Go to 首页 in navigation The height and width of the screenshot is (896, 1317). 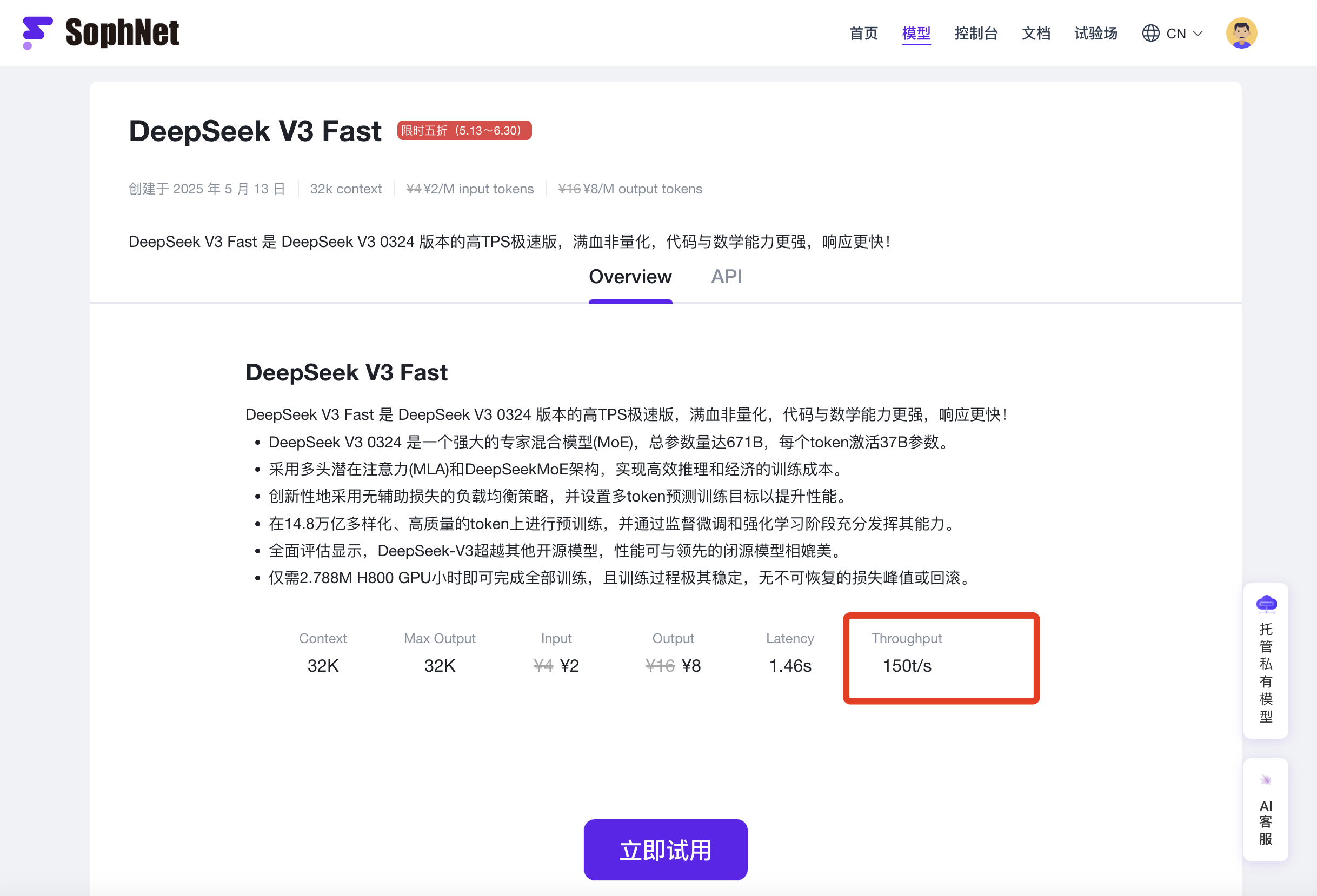click(863, 34)
